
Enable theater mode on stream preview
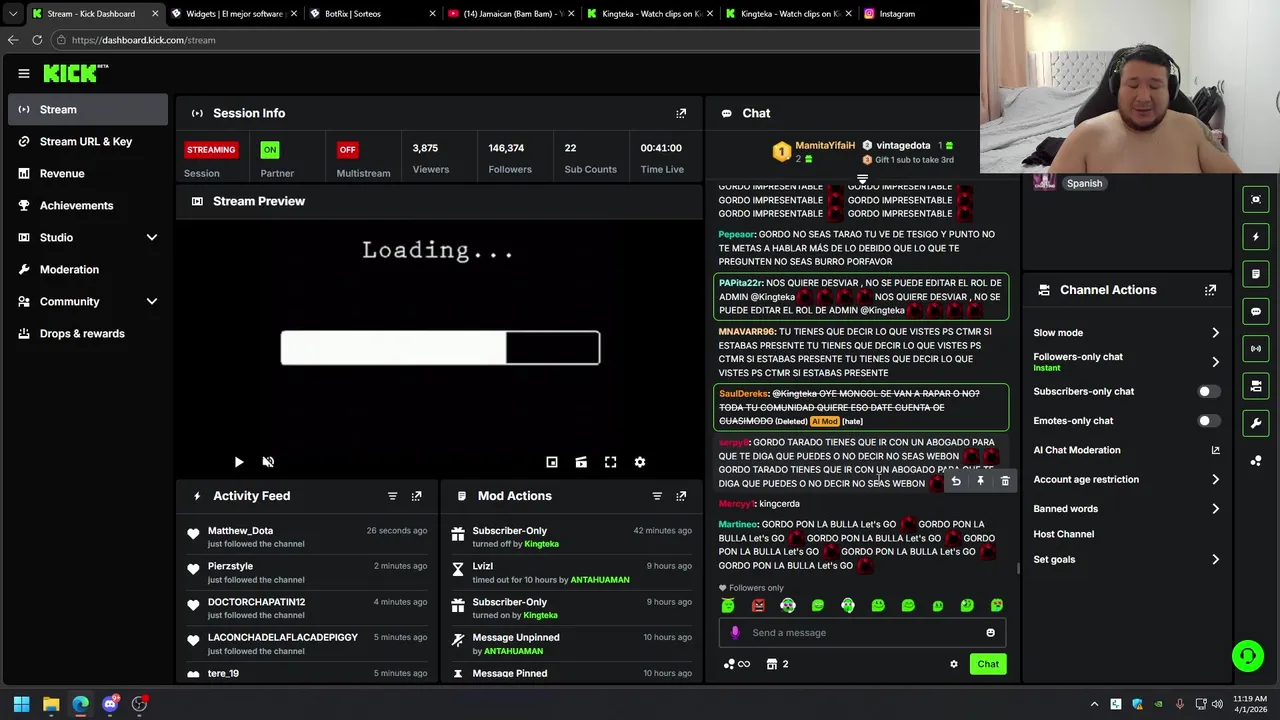click(x=581, y=462)
